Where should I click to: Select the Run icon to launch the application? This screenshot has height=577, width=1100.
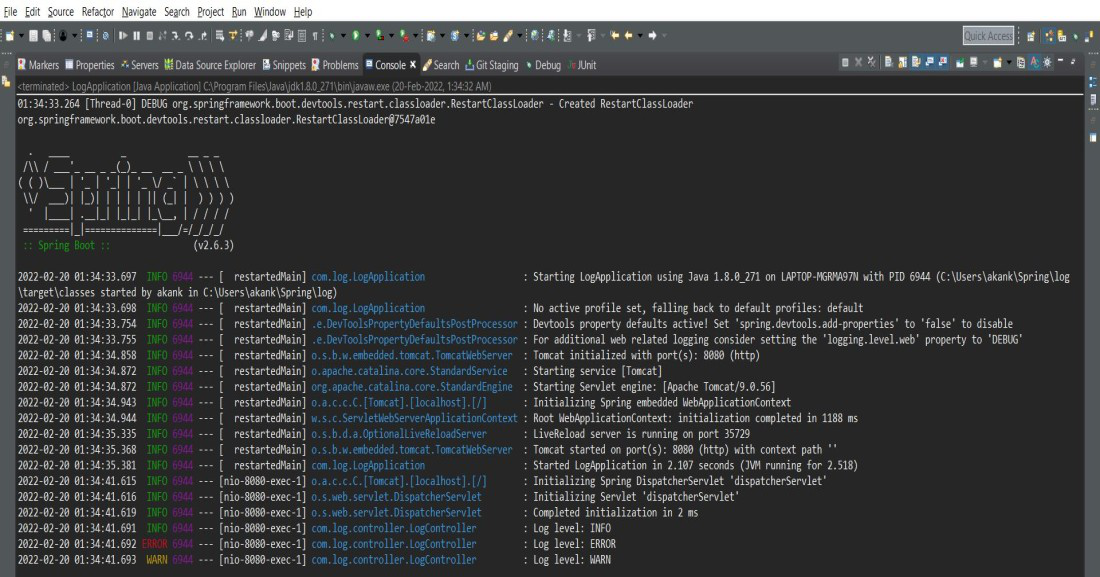coord(355,35)
